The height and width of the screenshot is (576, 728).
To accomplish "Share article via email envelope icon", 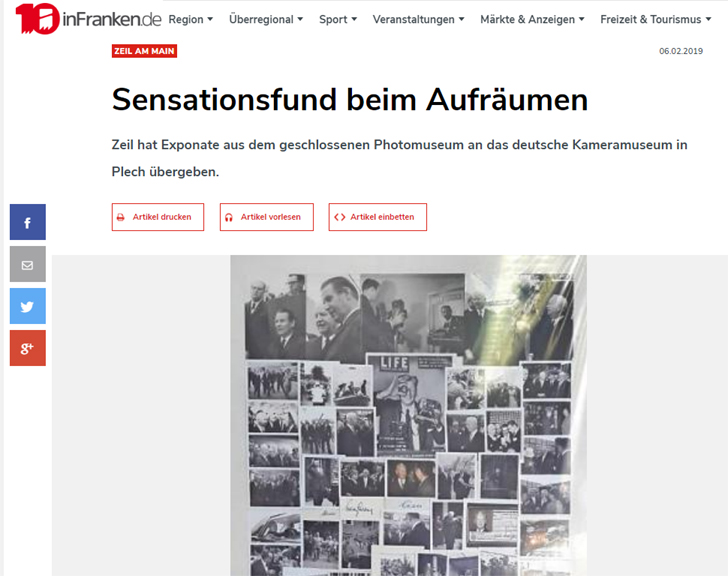I will coord(28,264).
